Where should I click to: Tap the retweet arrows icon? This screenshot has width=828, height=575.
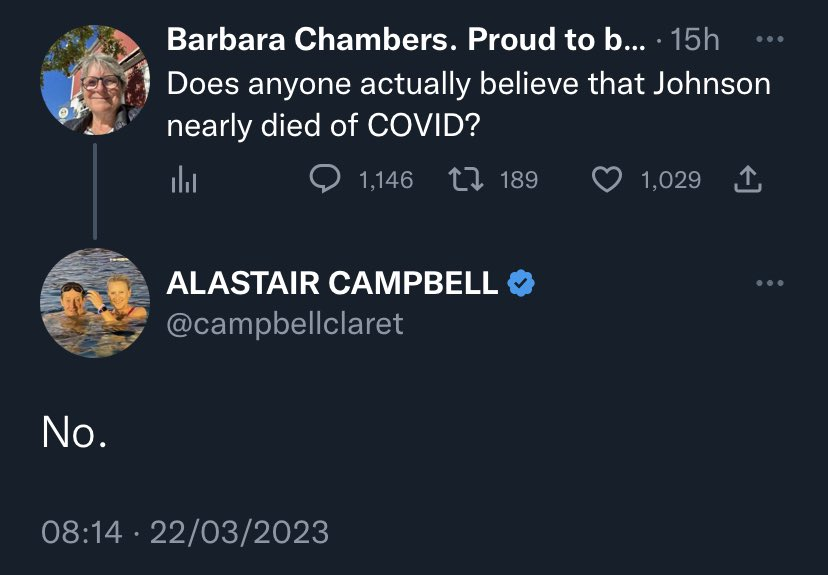(466, 180)
